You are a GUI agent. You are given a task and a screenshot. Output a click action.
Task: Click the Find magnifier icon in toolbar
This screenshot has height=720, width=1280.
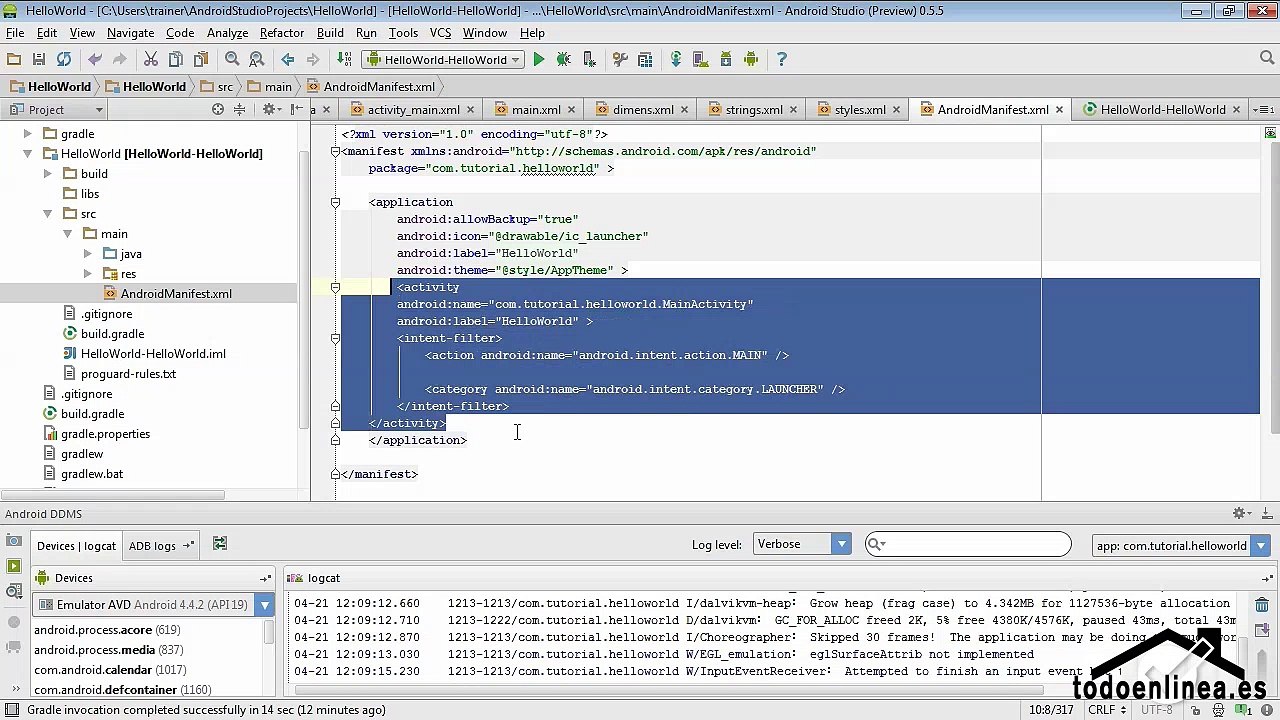coord(232,60)
